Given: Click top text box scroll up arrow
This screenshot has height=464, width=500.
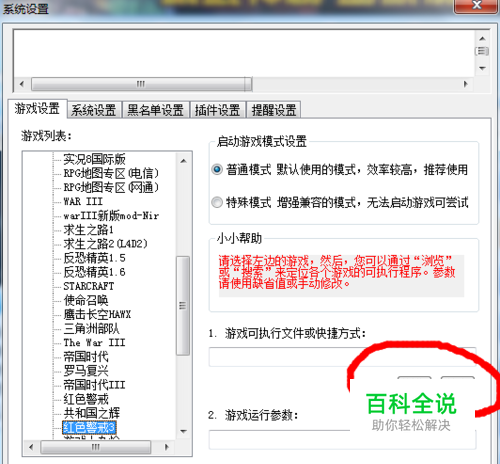Looking at the screenshot, I should [x=482, y=39].
